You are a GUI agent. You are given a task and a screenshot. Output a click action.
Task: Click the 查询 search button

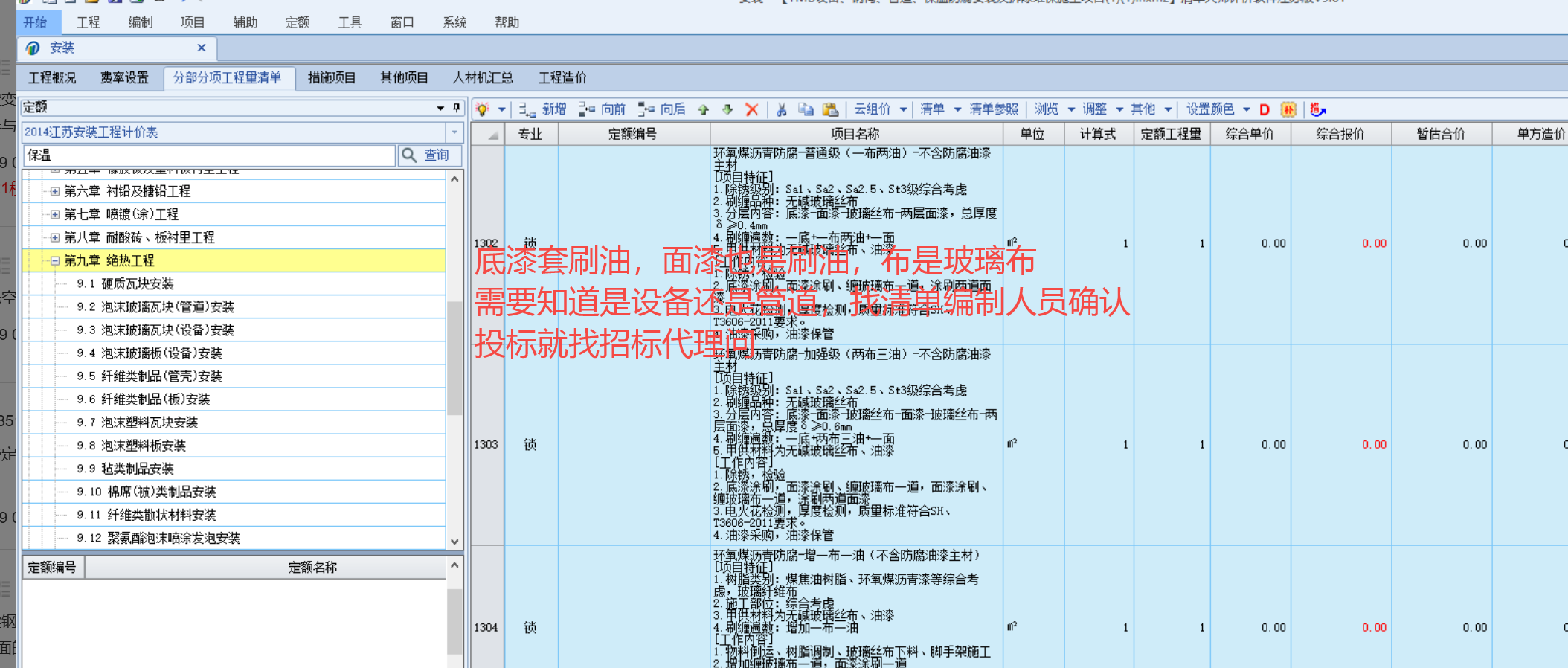(429, 155)
